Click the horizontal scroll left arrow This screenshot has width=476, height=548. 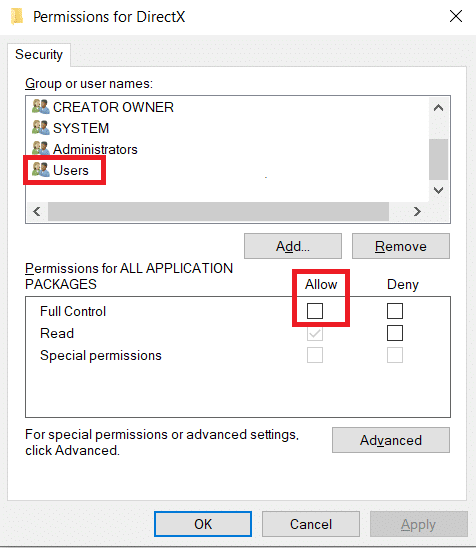tap(37, 211)
